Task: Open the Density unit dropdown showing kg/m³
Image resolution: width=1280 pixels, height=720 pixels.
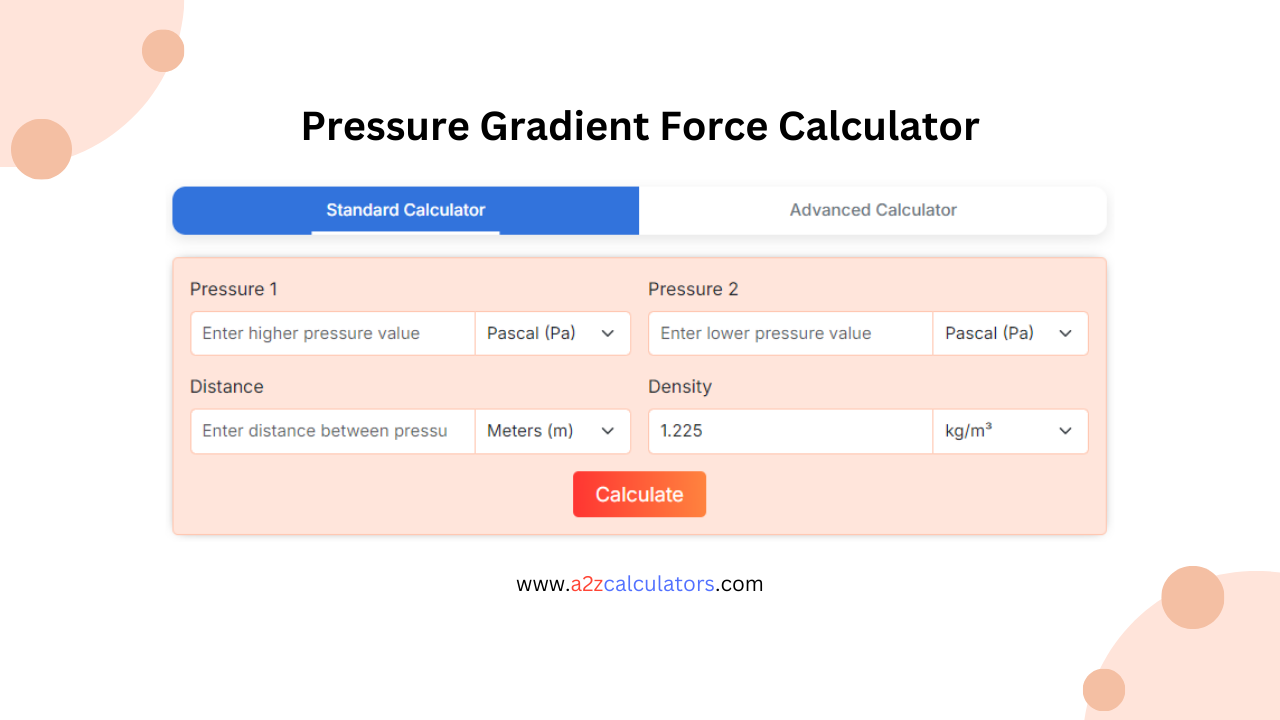Action: (1010, 431)
